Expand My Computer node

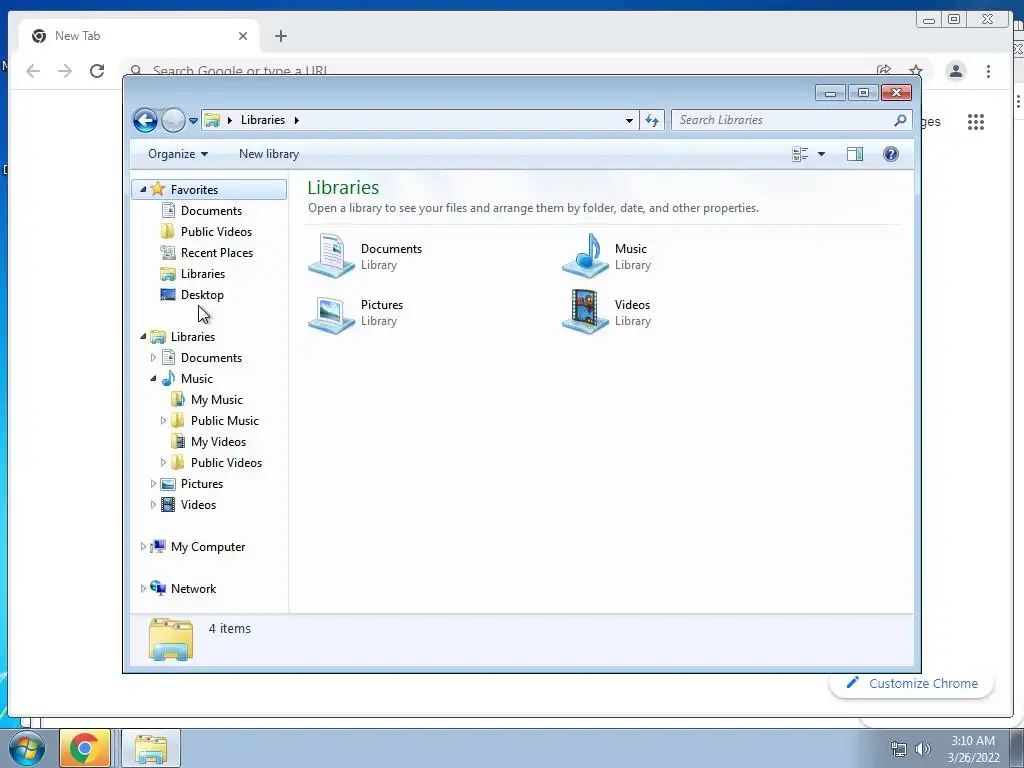click(143, 547)
